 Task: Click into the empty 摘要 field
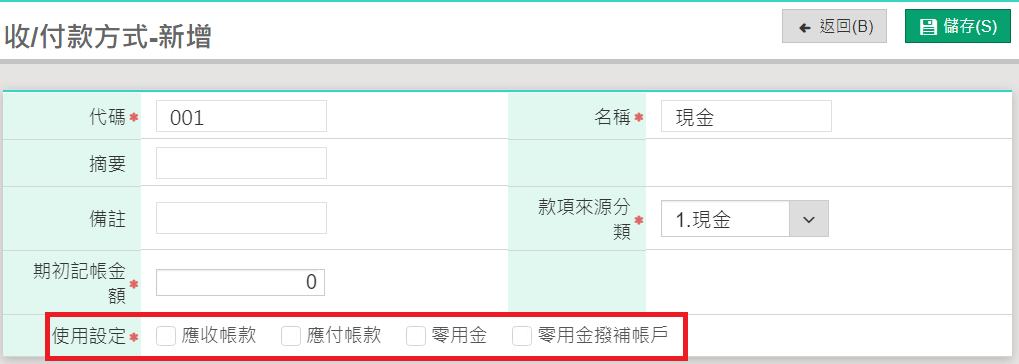click(x=241, y=163)
